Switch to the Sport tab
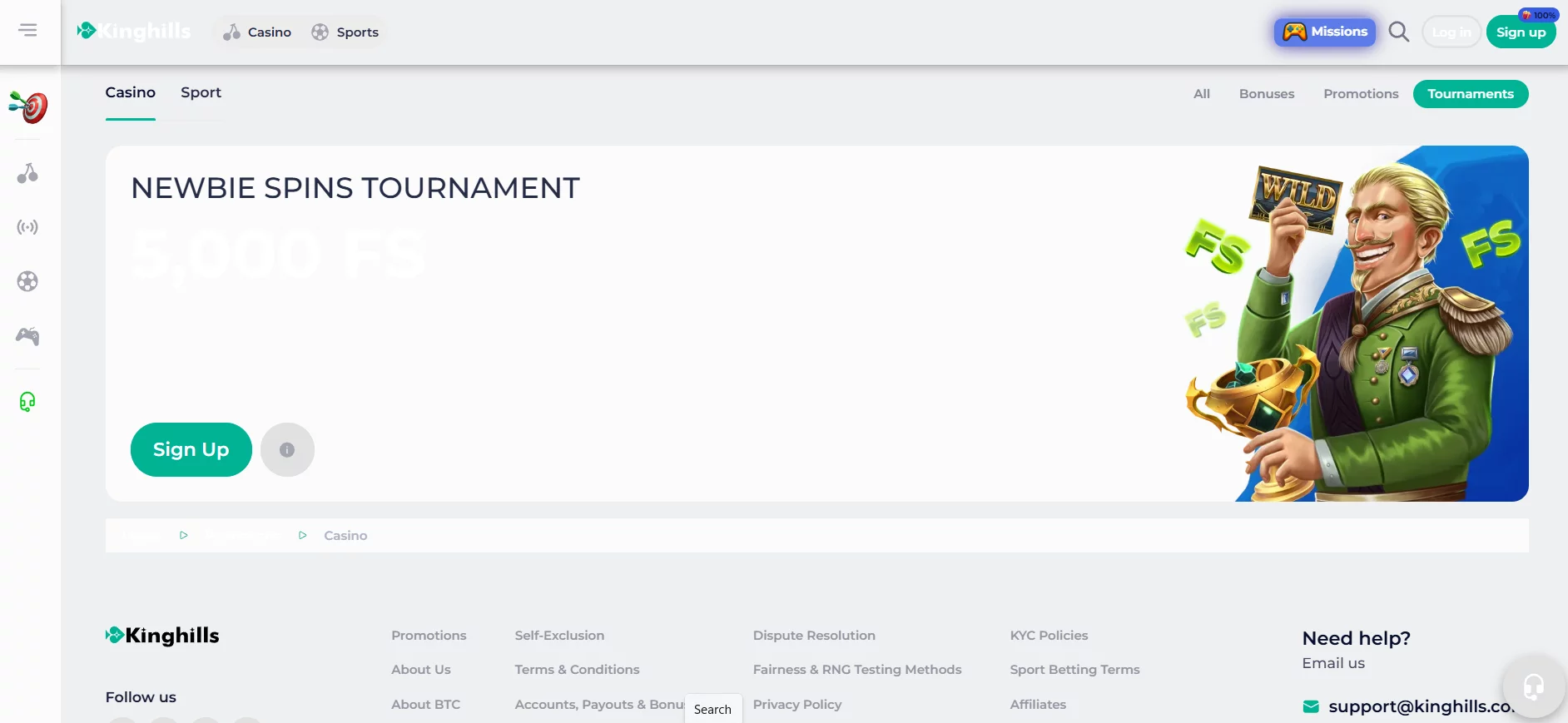Image resolution: width=1568 pixels, height=723 pixels. (201, 92)
